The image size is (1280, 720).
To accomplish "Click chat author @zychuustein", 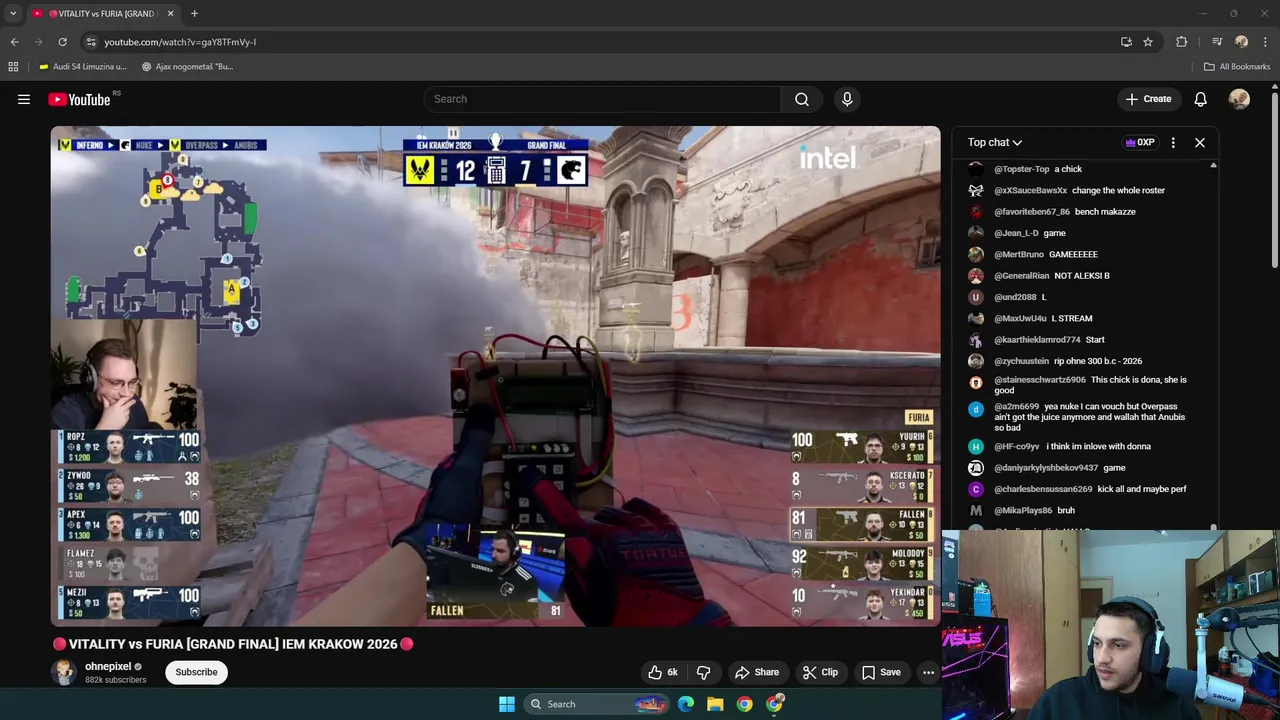I will click(1021, 361).
